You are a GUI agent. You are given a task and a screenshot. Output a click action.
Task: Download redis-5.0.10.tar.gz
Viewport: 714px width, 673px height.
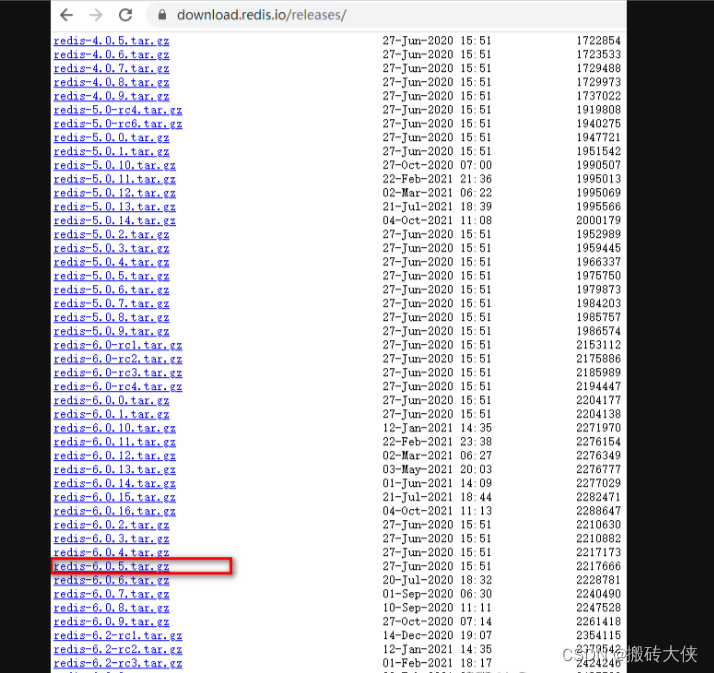(x=115, y=165)
